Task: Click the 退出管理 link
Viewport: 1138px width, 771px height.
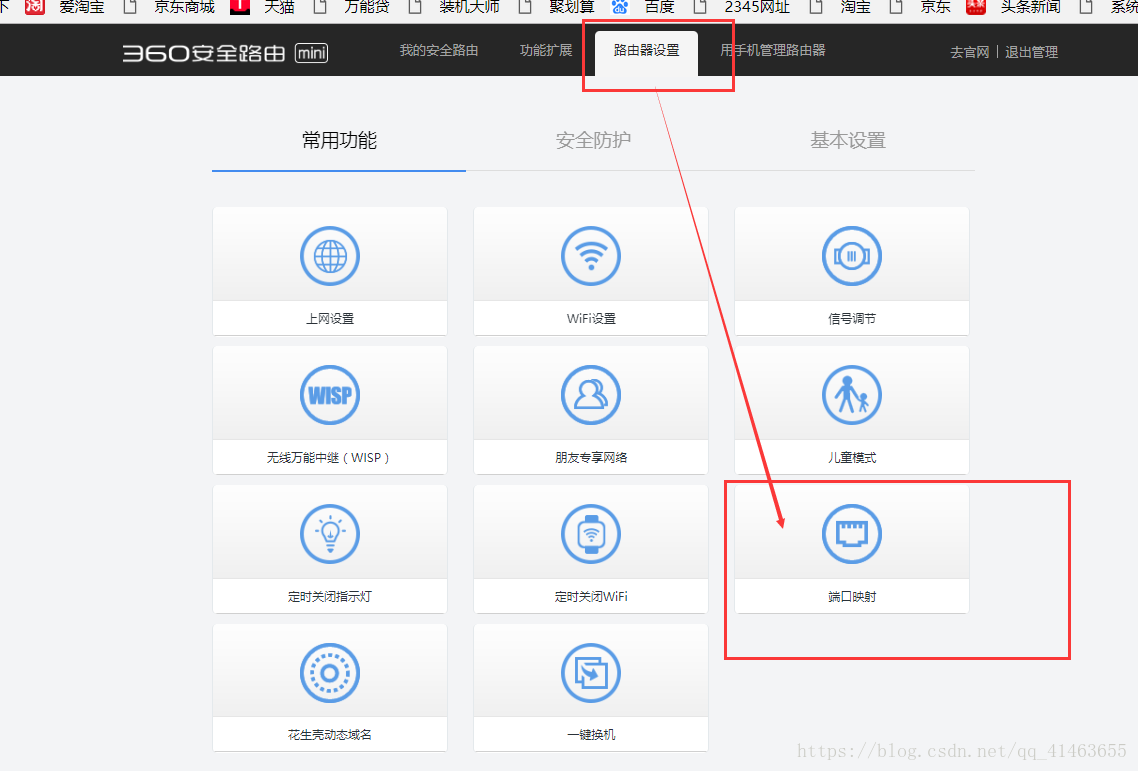Action: [1031, 52]
